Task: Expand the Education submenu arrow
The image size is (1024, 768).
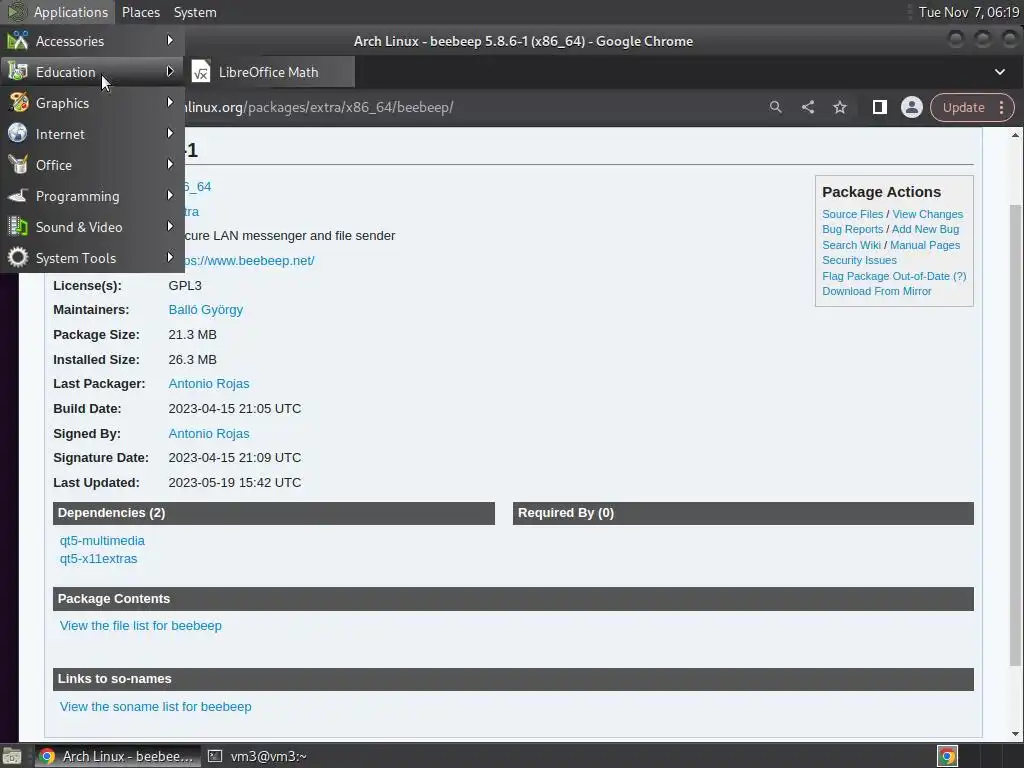Action: pyautogui.click(x=170, y=71)
